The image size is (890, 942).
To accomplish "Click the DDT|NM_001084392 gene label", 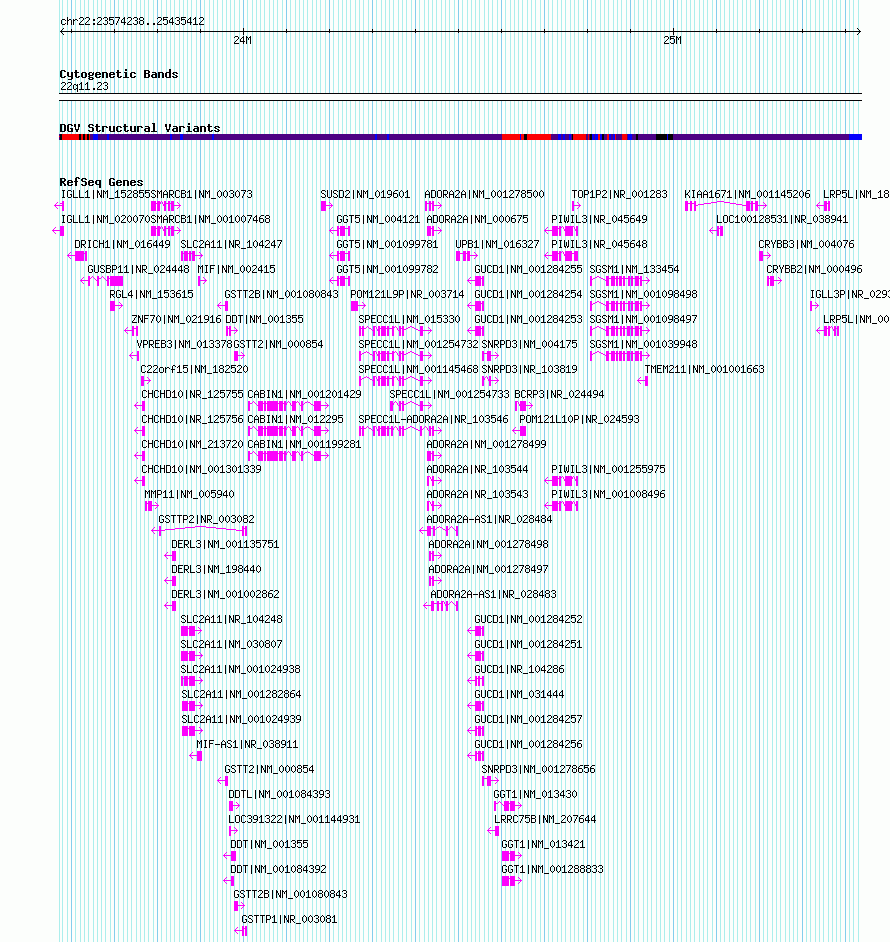I will click(x=278, y=869).
